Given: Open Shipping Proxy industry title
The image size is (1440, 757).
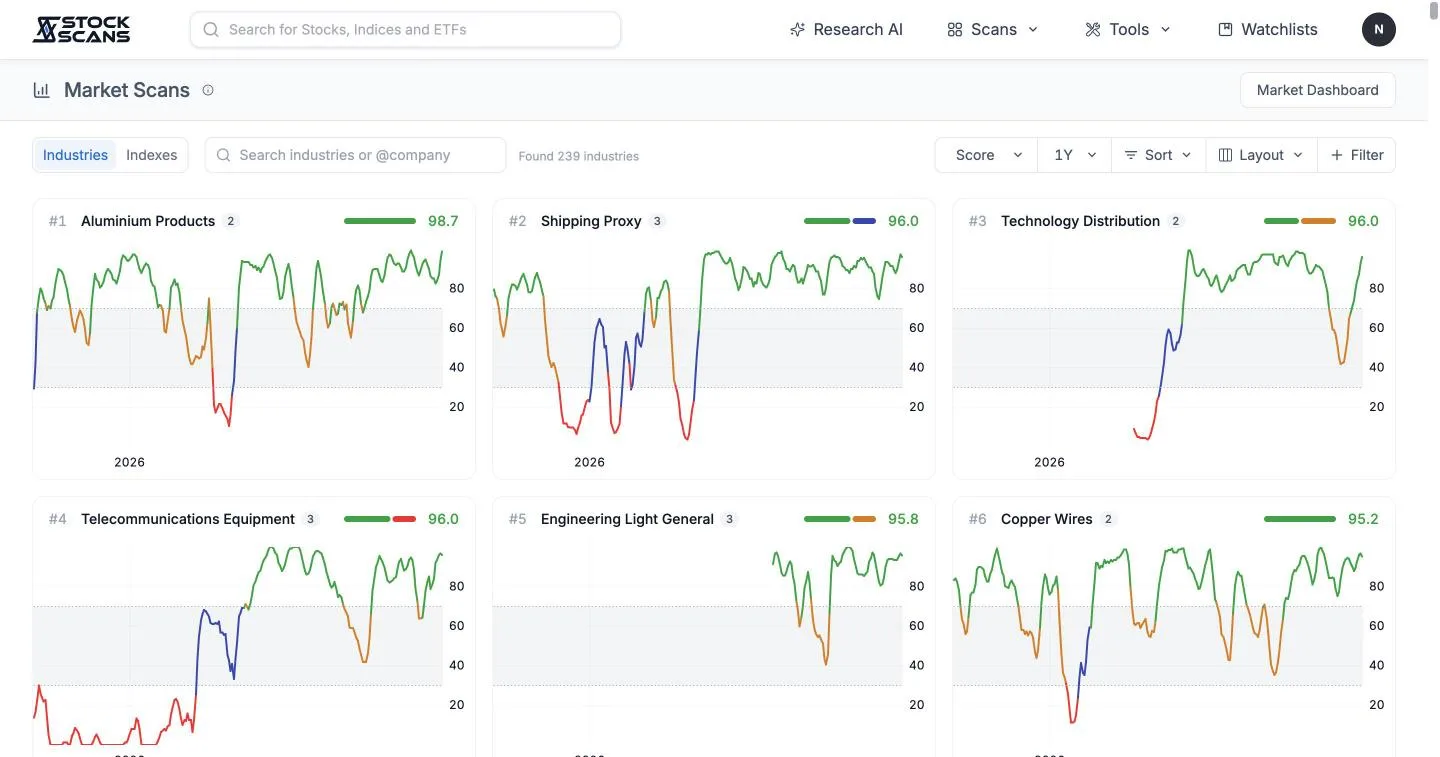Looking at the screenshot, I should point(591,221).
